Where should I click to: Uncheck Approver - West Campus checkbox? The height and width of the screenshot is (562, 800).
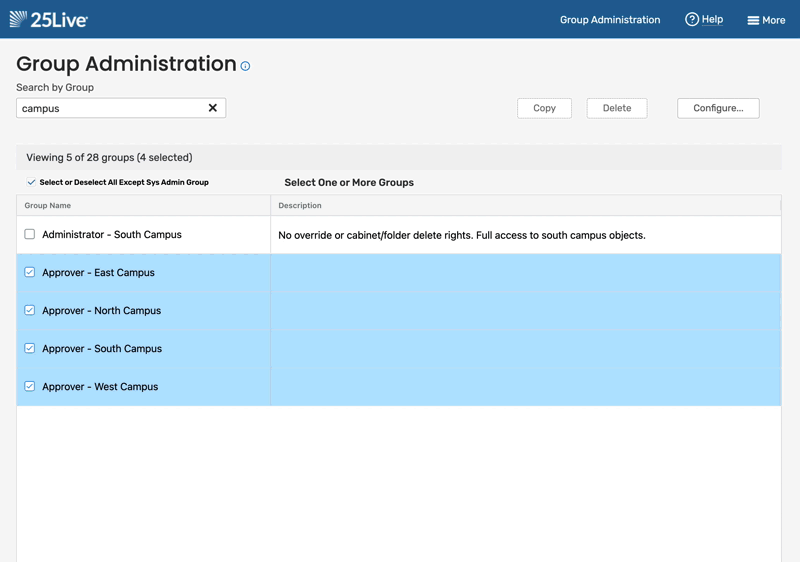[x=30, y=386]
